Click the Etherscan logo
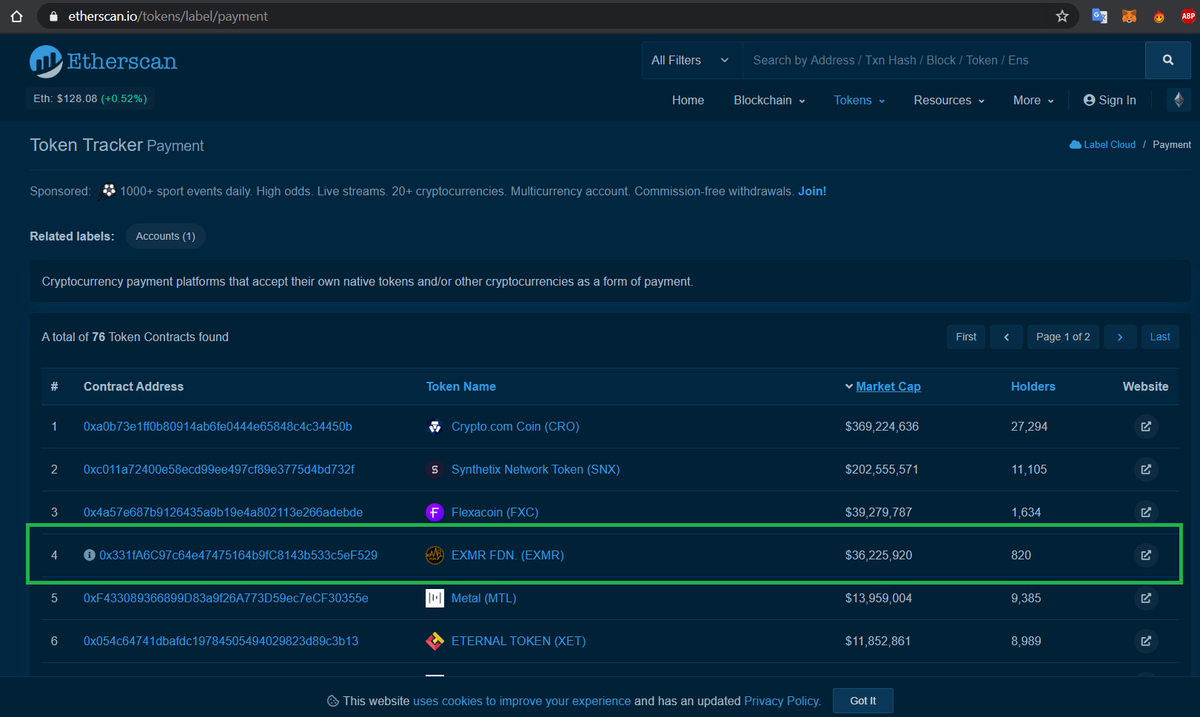 (x=103, y=62)
